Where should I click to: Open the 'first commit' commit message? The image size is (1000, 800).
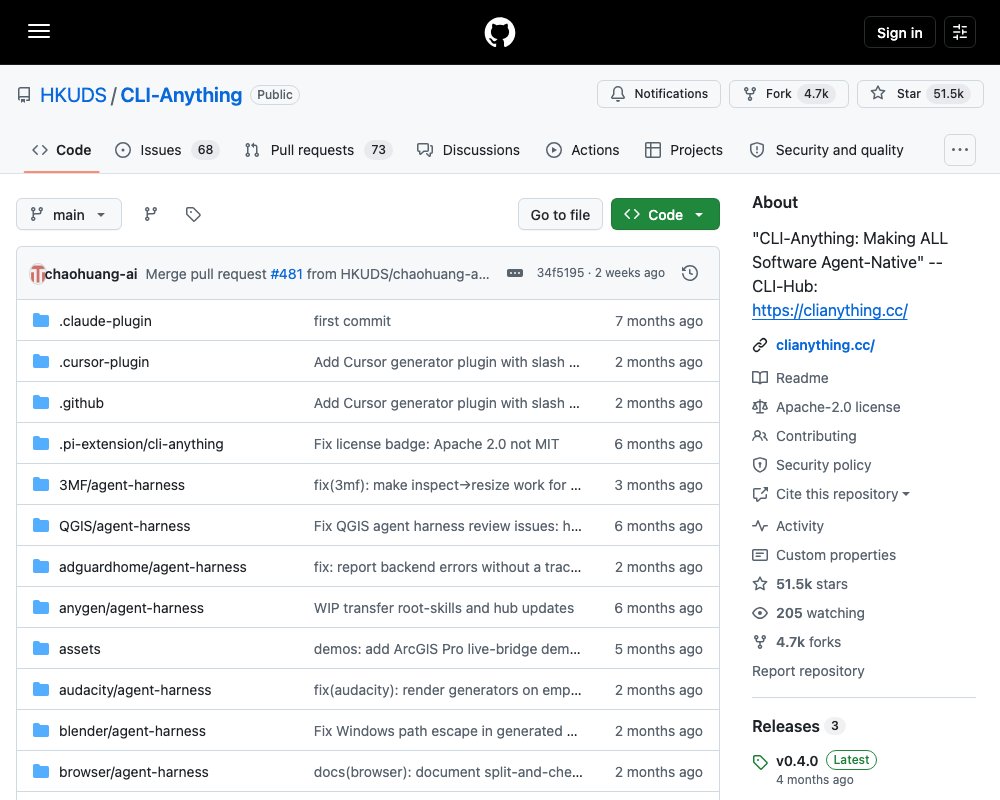click(352, 321)
